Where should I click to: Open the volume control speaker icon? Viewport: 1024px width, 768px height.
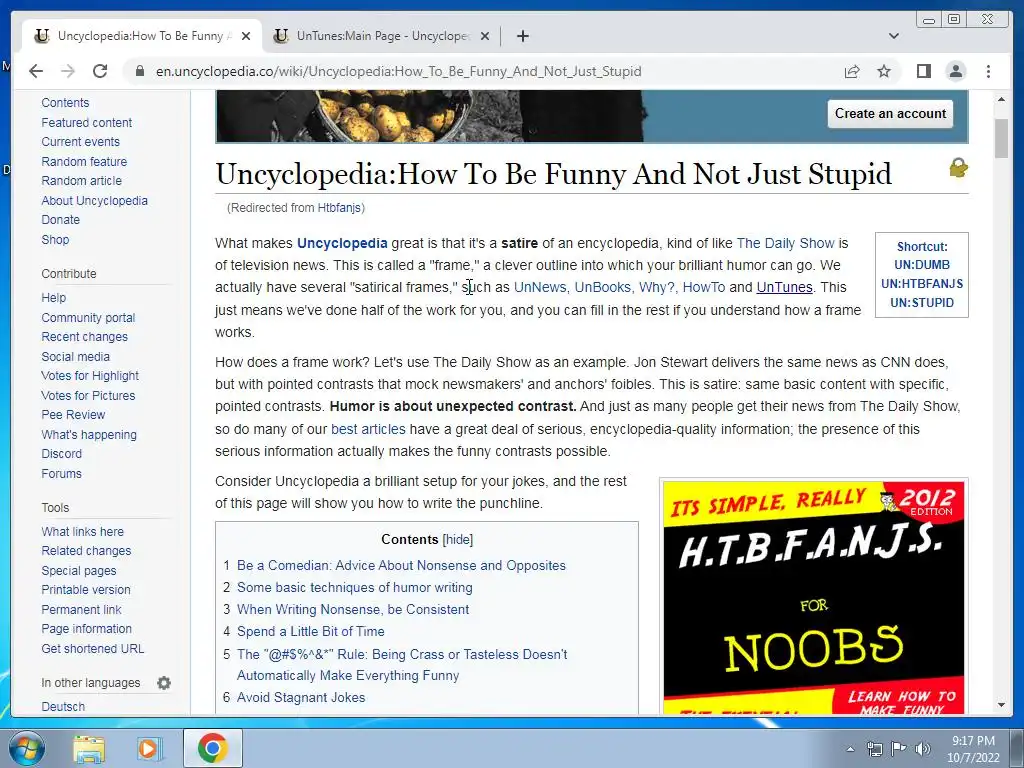pyautogui.click(x=923, y=749)
